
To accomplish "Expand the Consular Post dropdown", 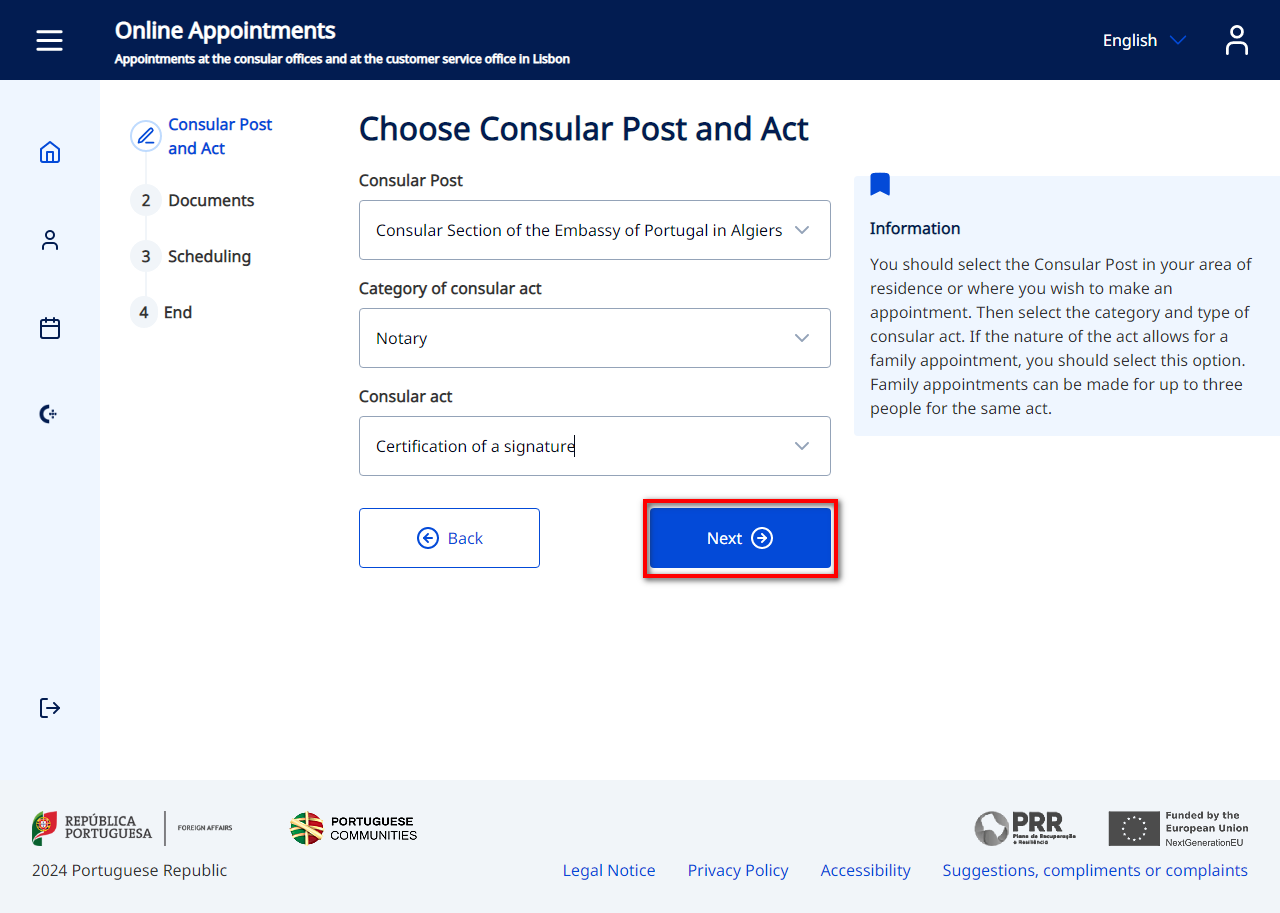I will [x=594, y=230].
